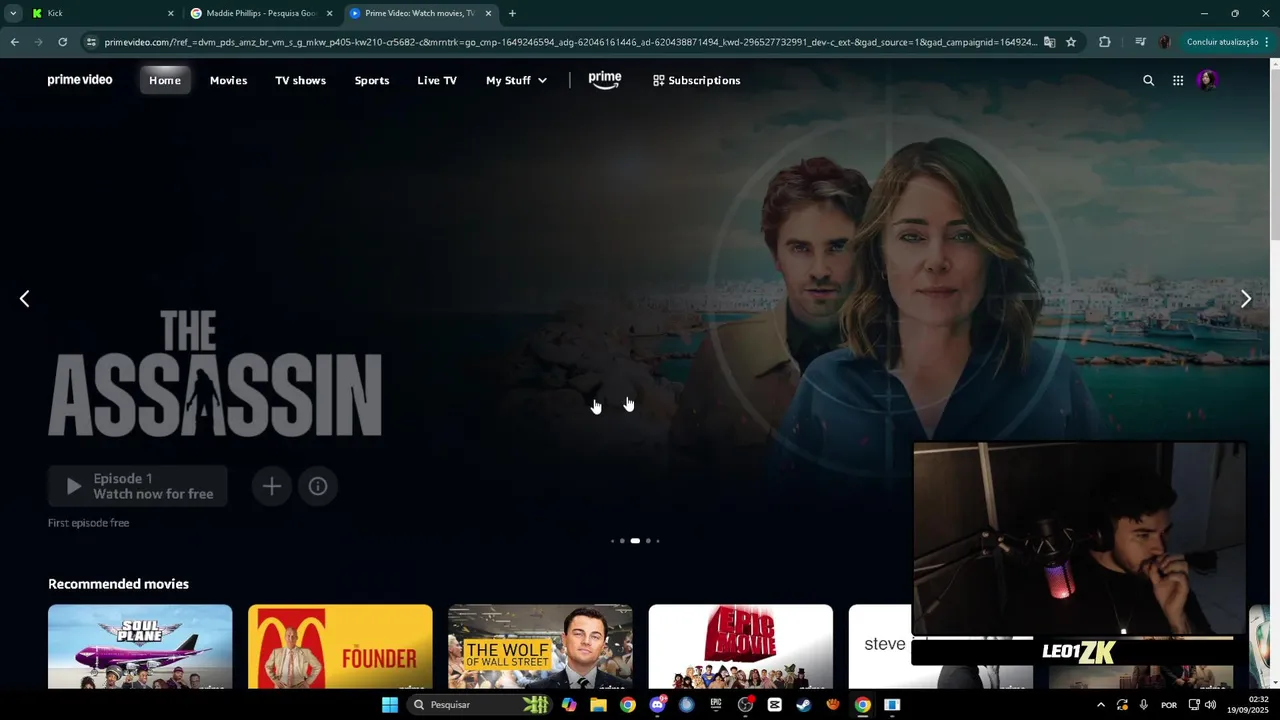Screen dimensions: 1280x720
Task: Open the Movies section
Action: [x=228, y=80]
